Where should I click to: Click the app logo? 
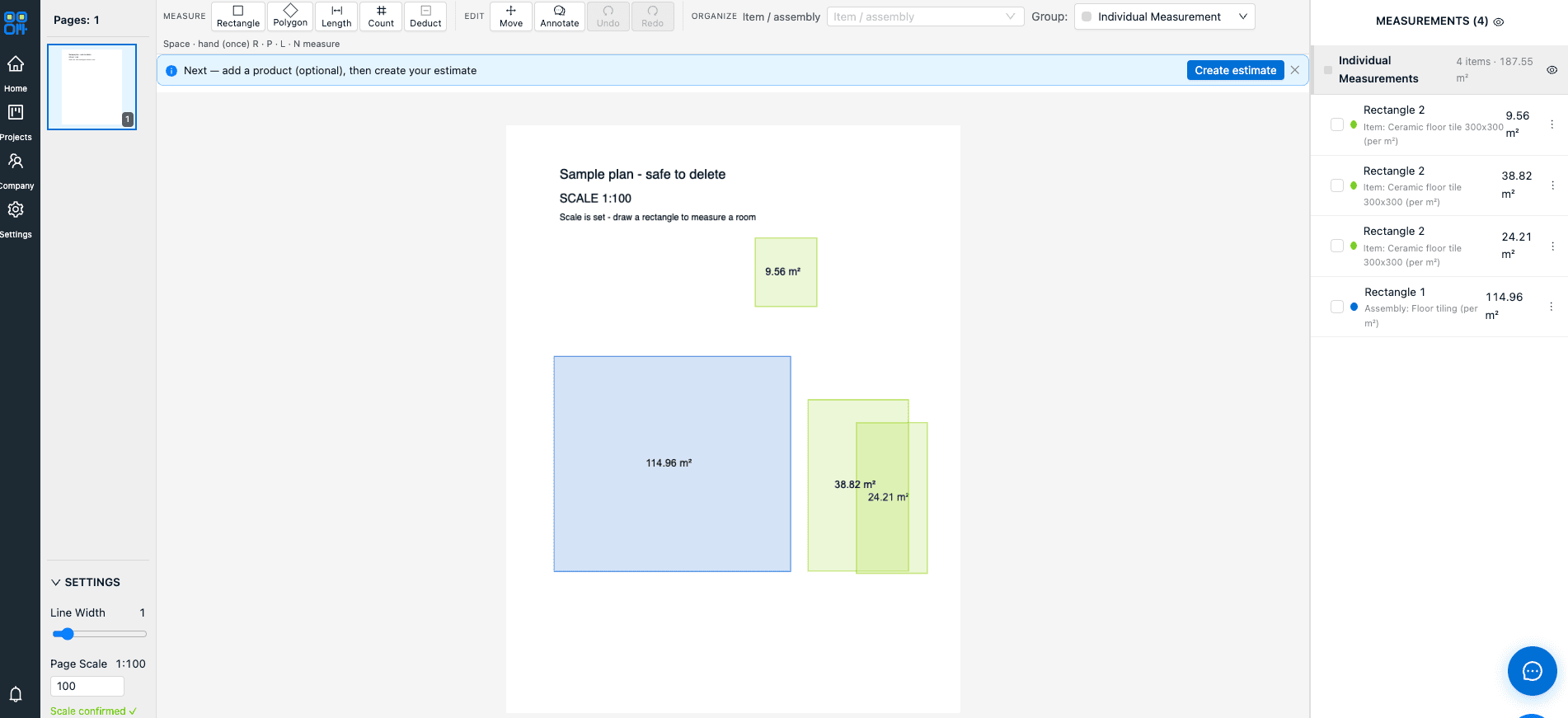16,22
